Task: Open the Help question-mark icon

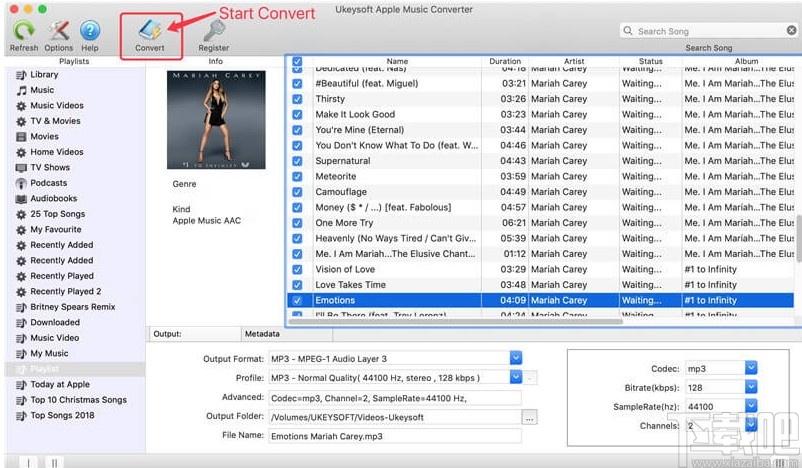Action: 90,31
